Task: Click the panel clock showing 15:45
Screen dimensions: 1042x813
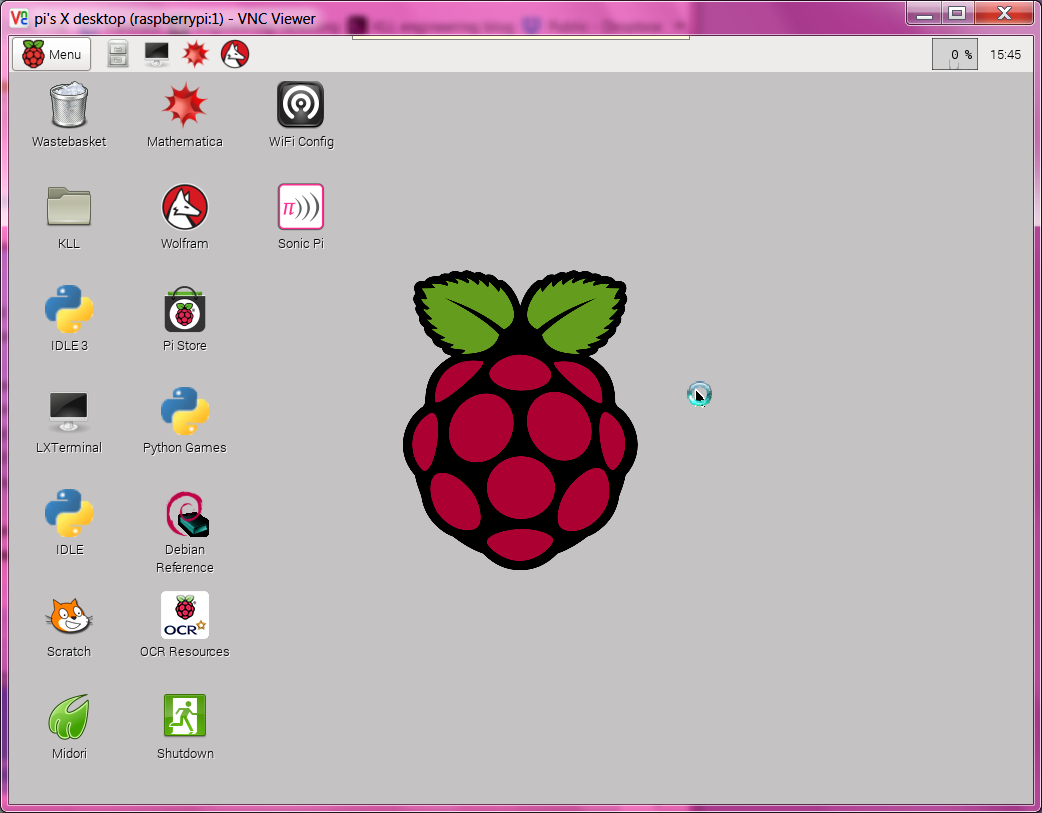Action: [1005, 55]
